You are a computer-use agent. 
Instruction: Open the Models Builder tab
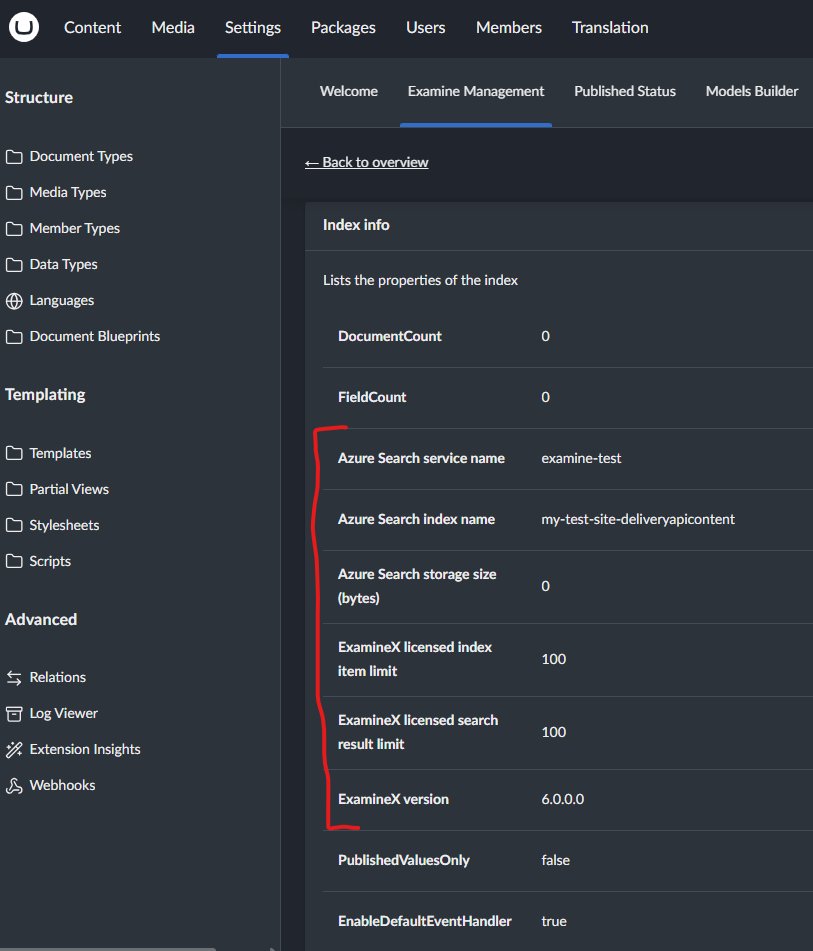[752, 91]
